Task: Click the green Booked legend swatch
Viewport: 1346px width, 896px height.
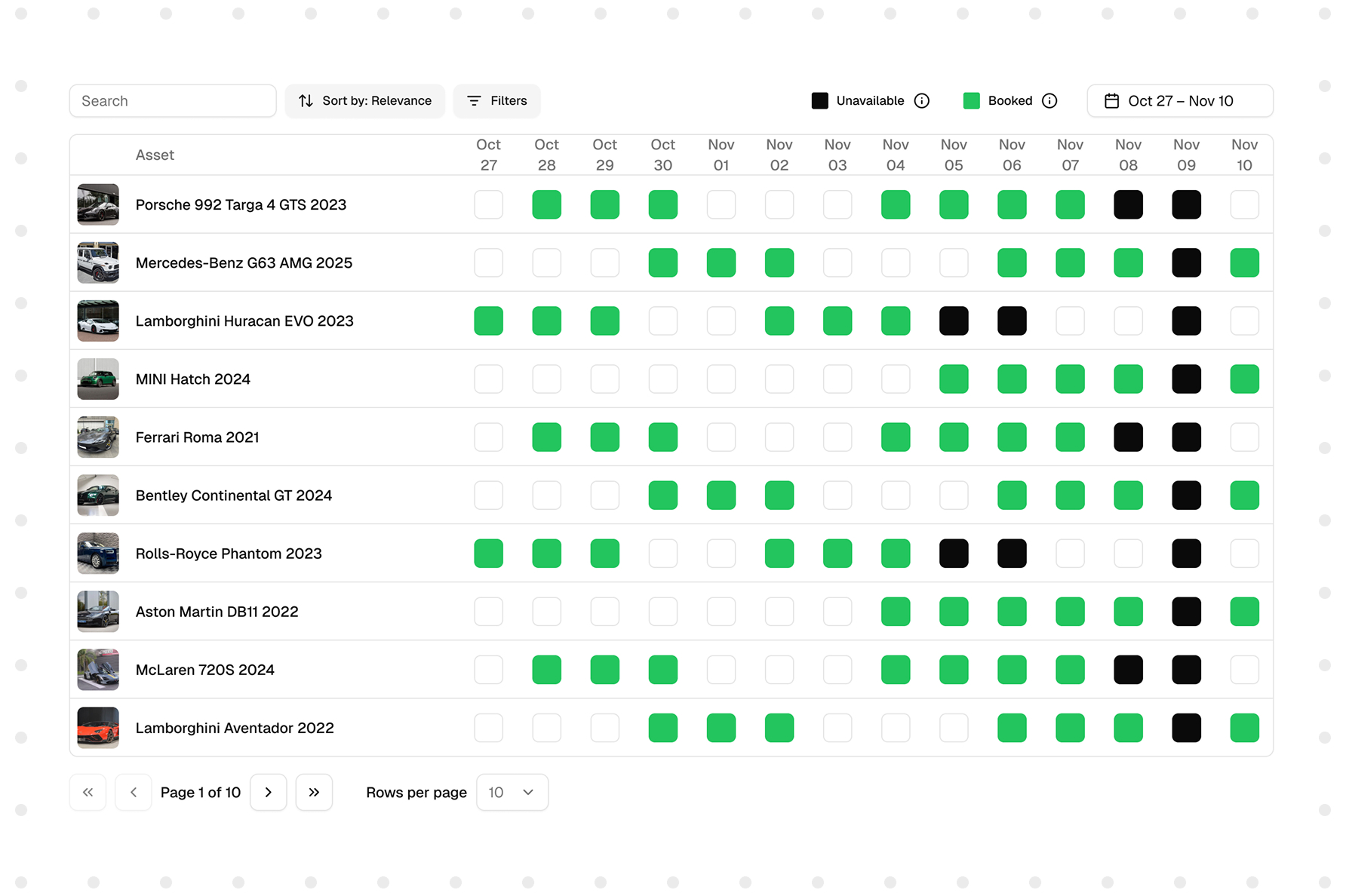Action: pyautogui.click(x=972, y=101)
